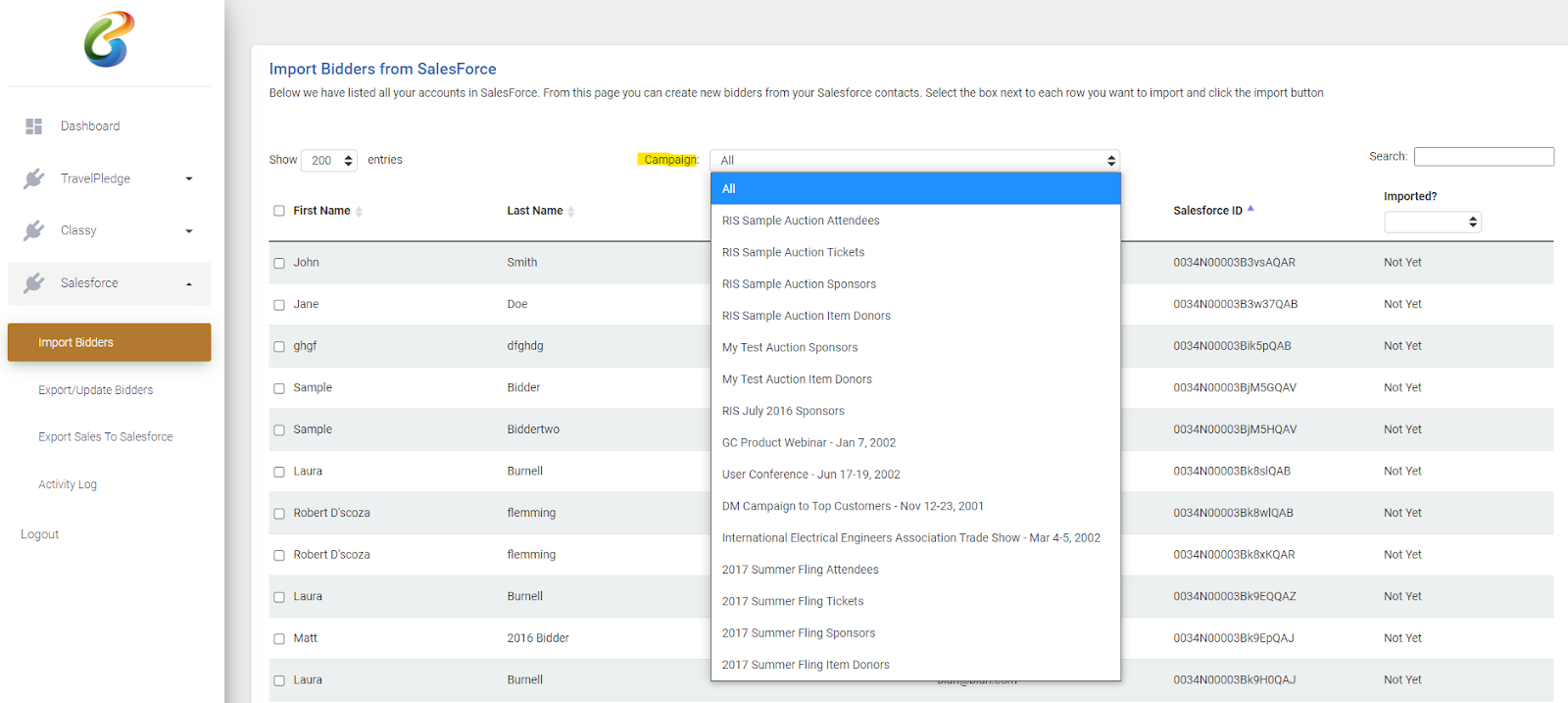Screen dimensions: 1568x703
Task: Choose User Conference Jun 17-19 campaign
Action: tap(915, 475)
